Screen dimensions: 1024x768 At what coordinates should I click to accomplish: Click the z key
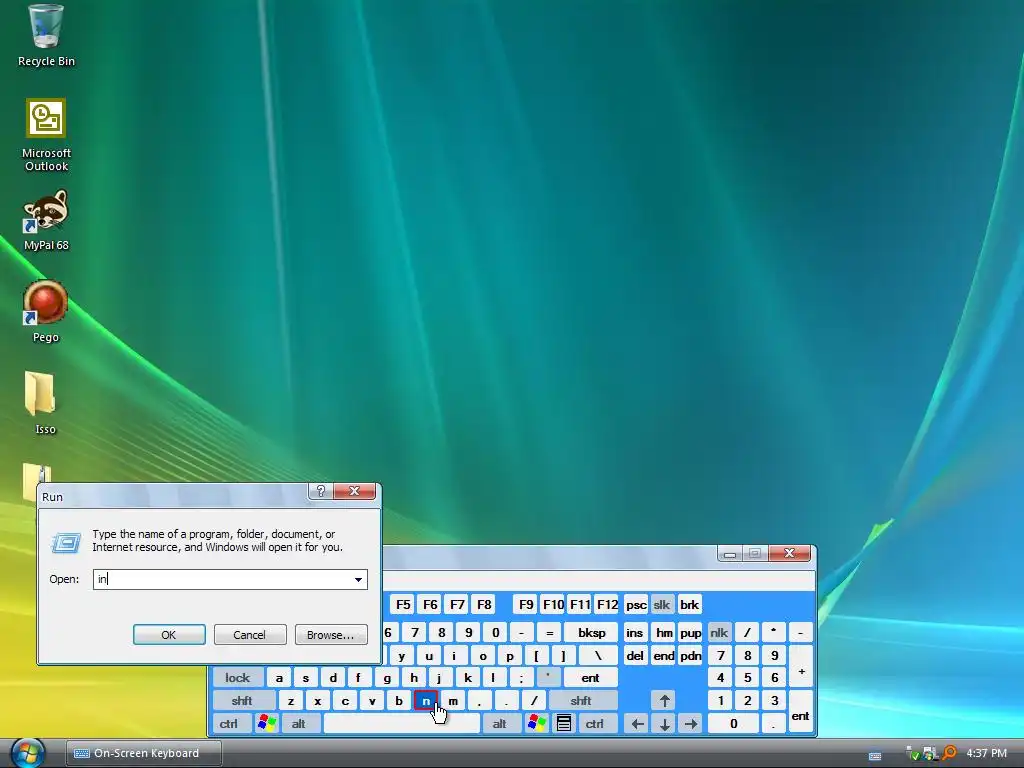(291, 701)
